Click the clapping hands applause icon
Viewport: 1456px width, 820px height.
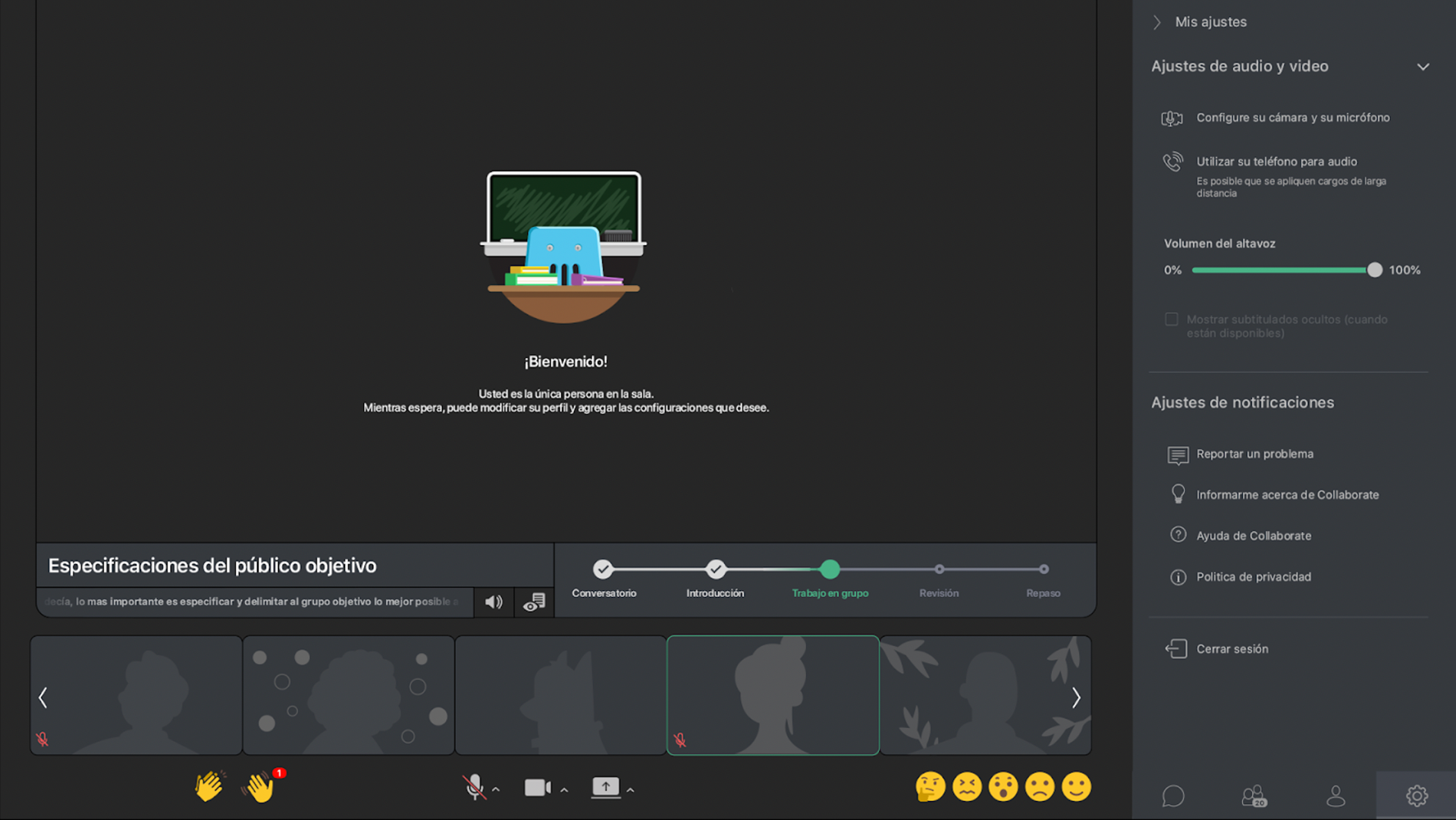click(209, 787)
